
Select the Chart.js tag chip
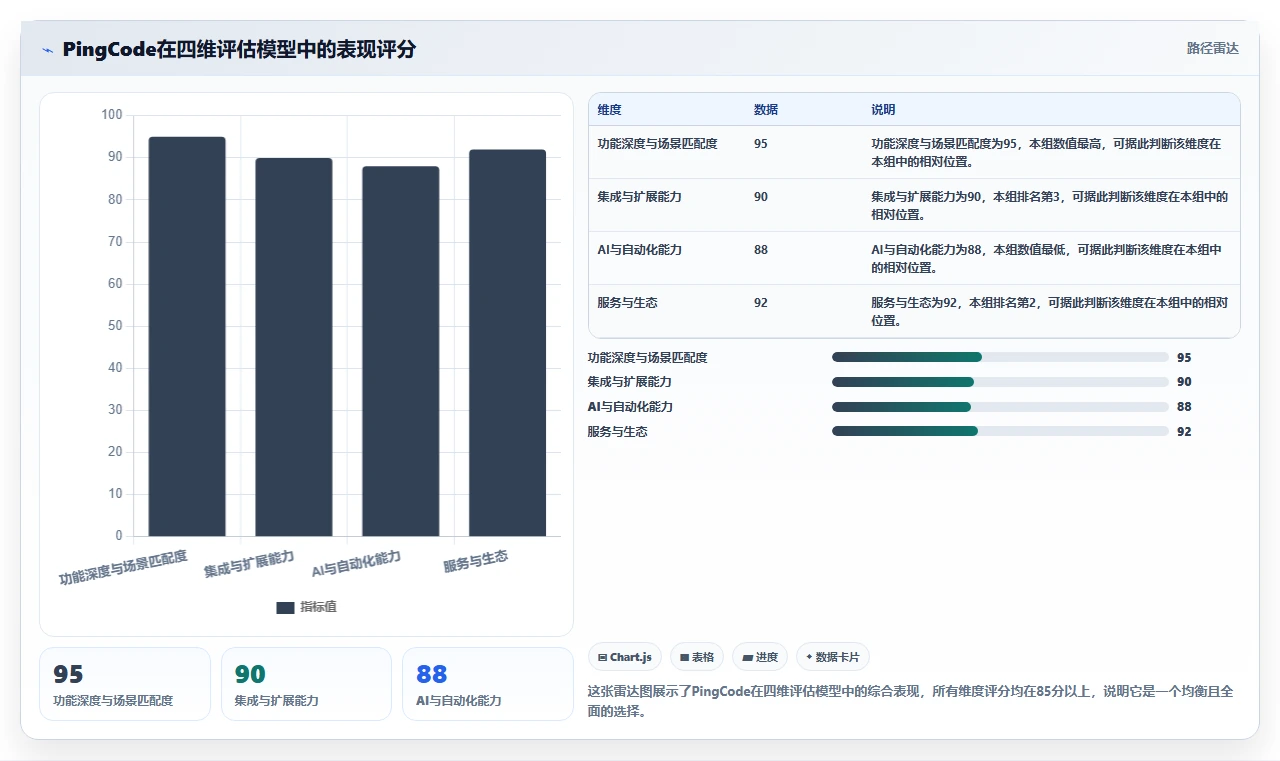pos(625,657)
